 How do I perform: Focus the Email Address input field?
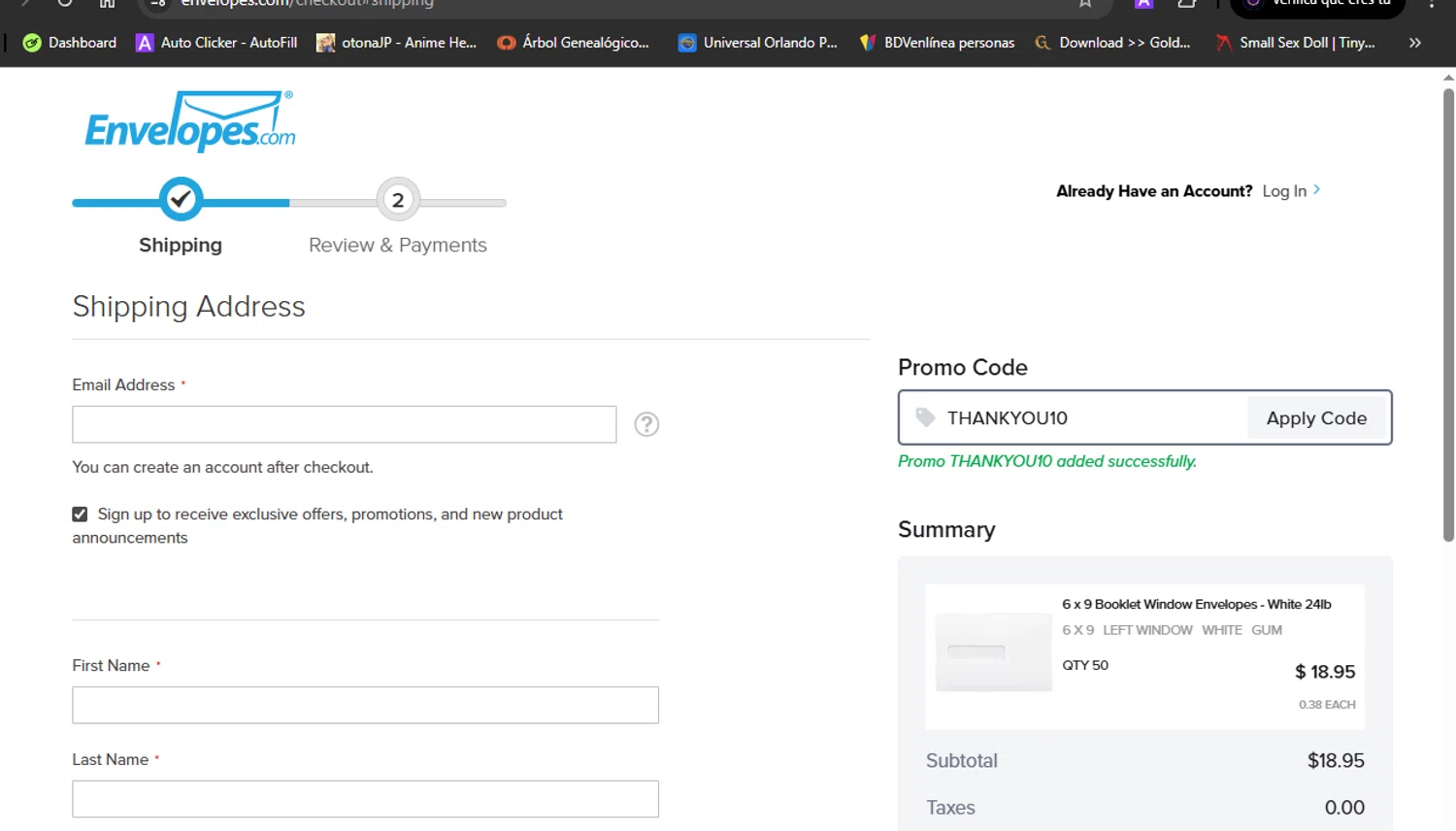pos(344,424)
